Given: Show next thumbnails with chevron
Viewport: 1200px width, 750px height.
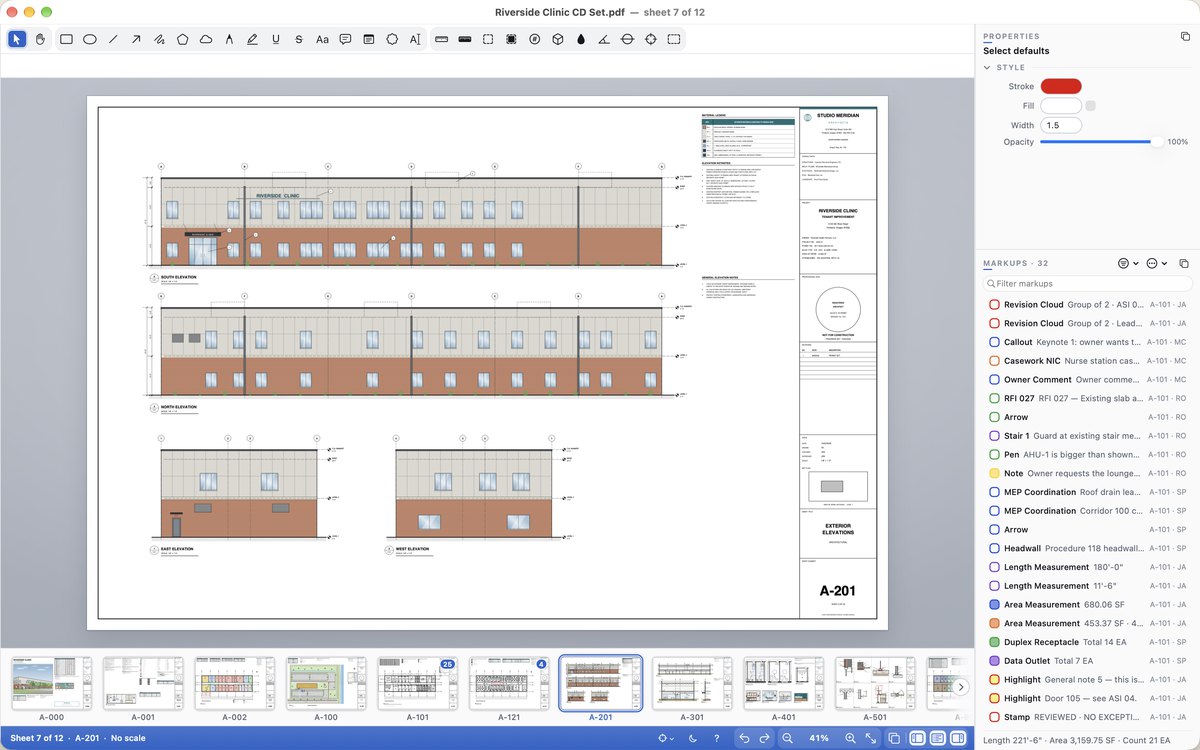Looking at the screenshot, I should (960, 687).
